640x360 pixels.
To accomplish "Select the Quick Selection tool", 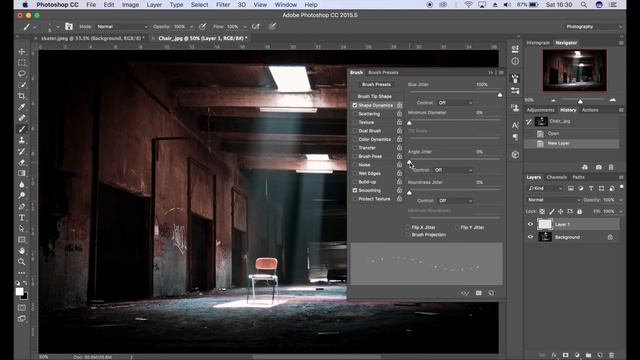I will click(22, 84).
